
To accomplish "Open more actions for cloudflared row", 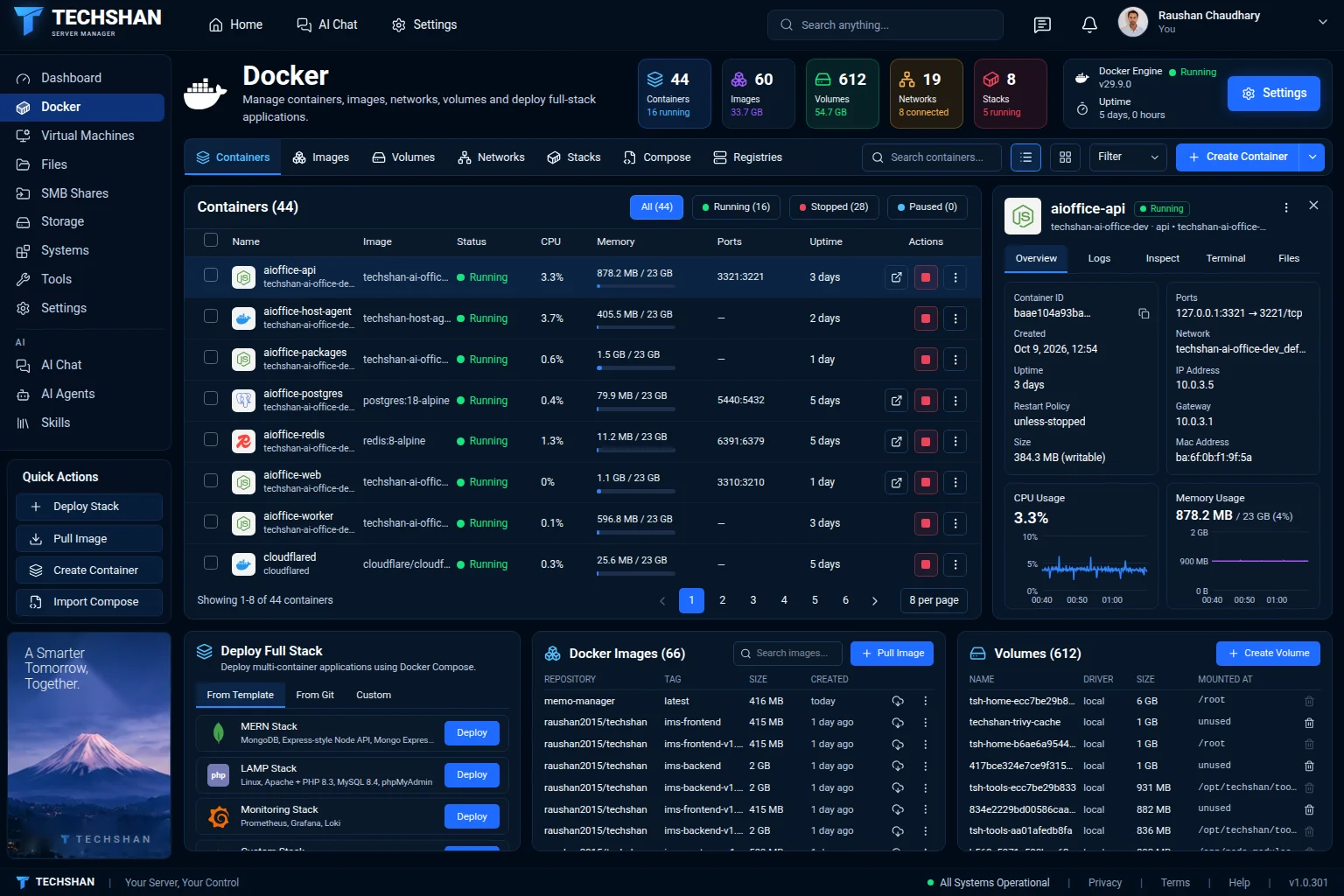I will pyautogui.click(x=955, y=564).
